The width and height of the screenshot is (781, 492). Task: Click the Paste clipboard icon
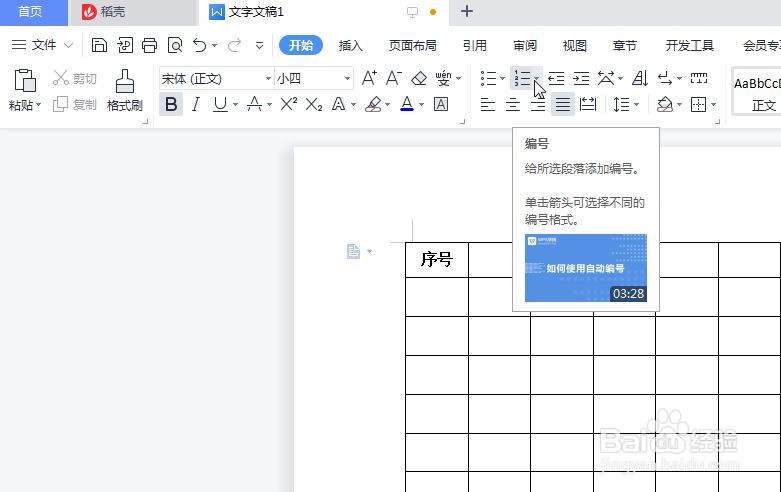point(25,80)
